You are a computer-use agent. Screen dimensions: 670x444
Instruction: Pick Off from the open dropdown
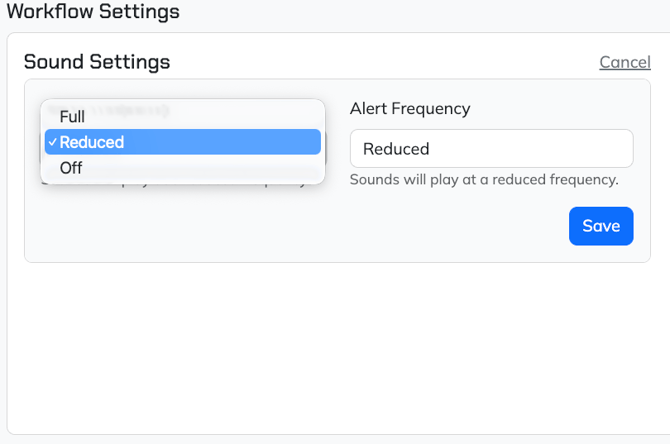coord(71,168)
